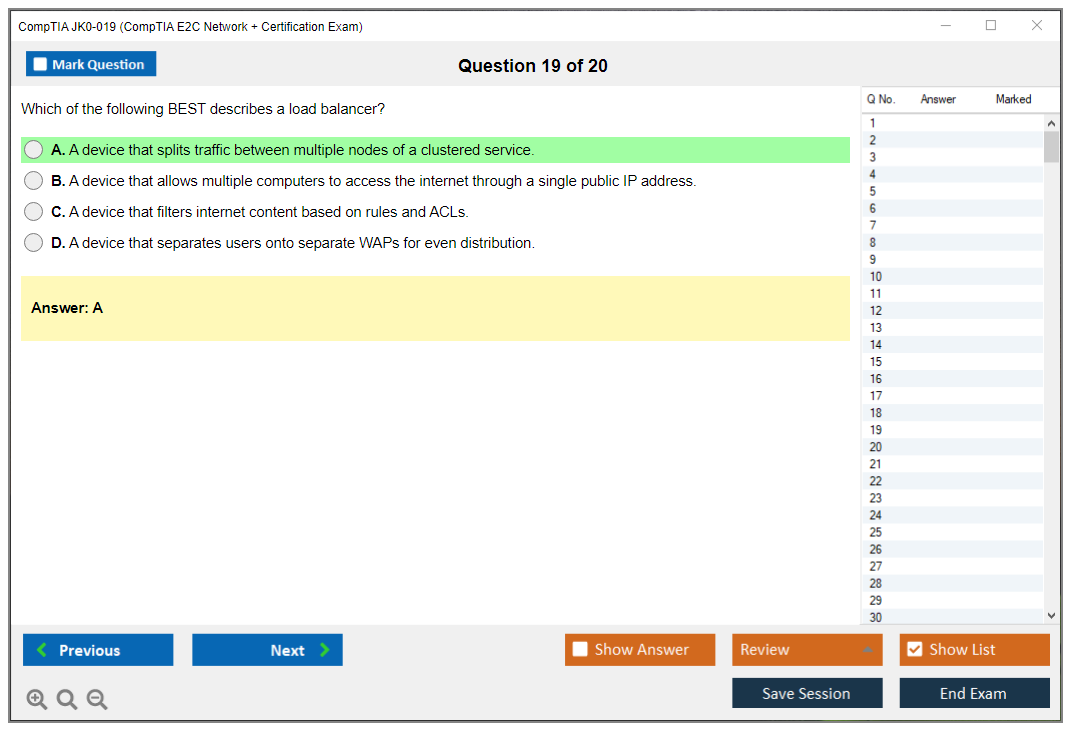1075x735 pixels.
Task: Click the zoom in magnifier icon
Action: pos(37,700)
